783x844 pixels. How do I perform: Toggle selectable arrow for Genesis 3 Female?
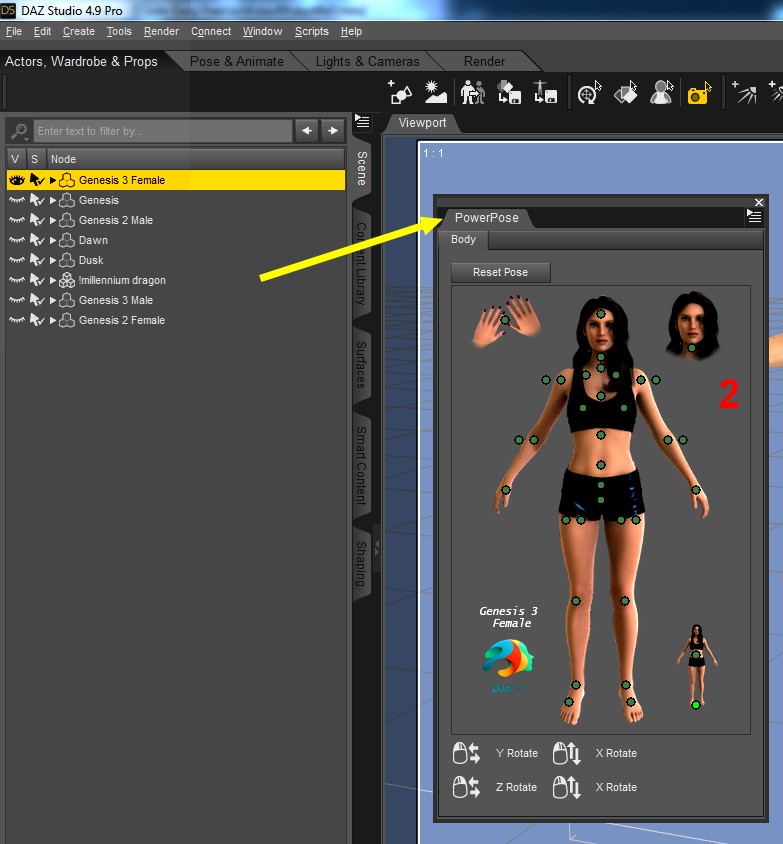[x=37, y=180]
